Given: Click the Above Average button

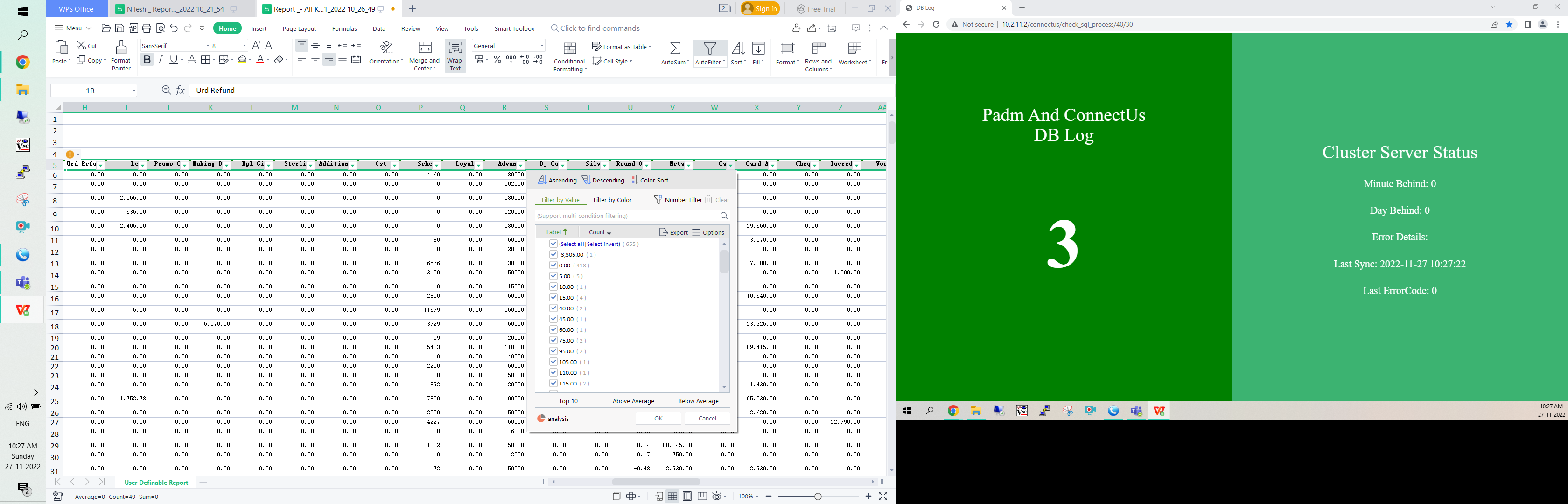Looking at the screenshot, I should [633, 400].
